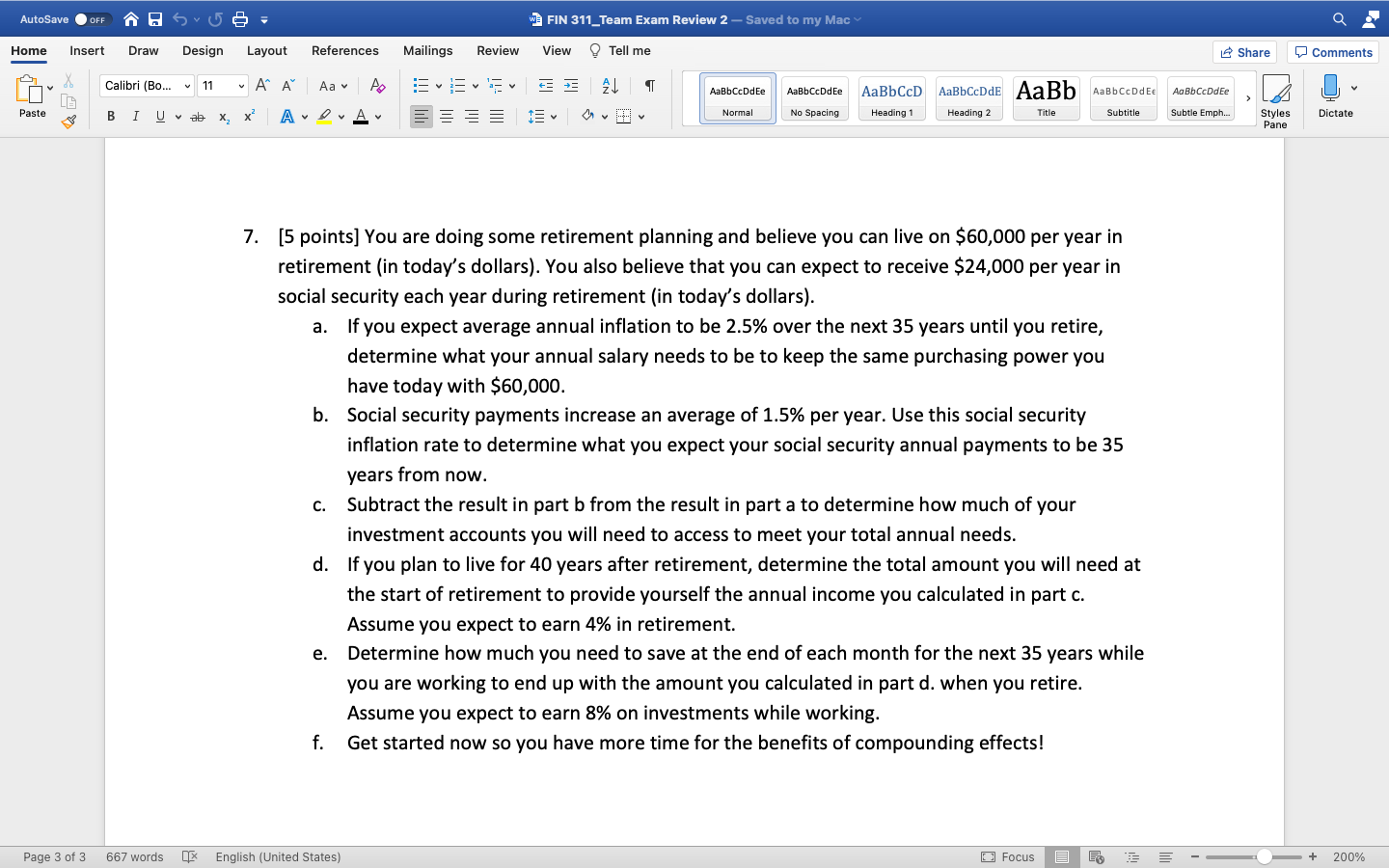This screenshot has height=868, width=1389.
Task: Activate the Format Painter brush
Action: click(68, 122)
